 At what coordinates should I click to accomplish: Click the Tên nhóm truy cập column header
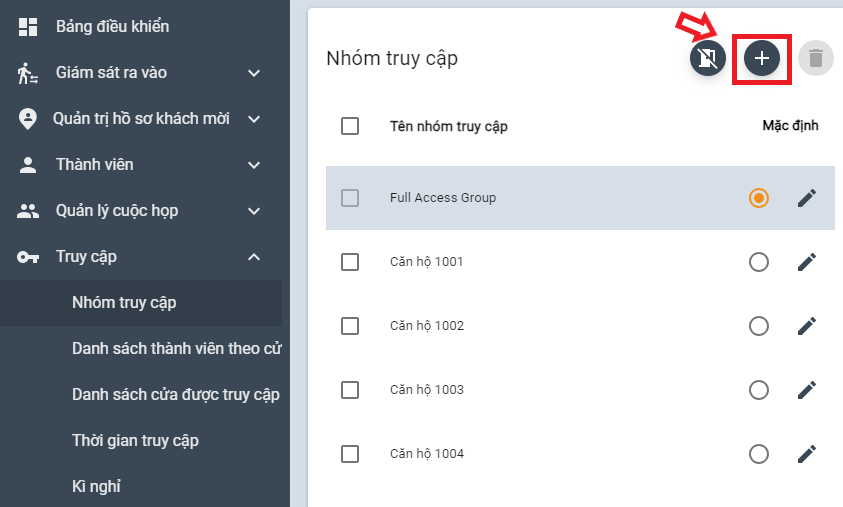point(449,126)
